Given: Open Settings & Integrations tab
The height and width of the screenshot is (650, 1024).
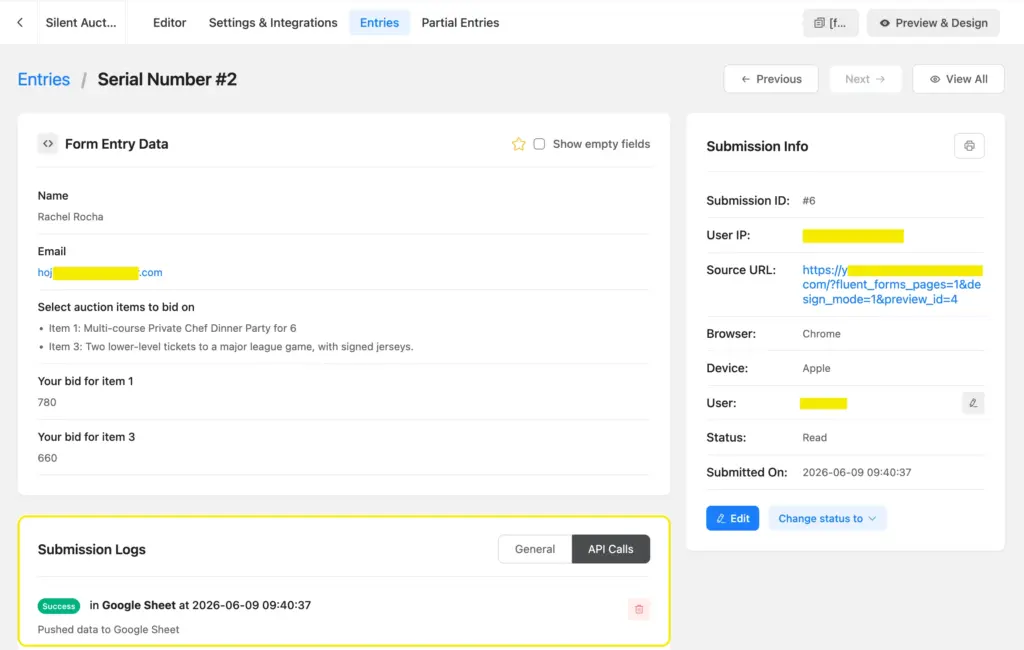Looking at the screenshot, I should click(x=273, y=22).
